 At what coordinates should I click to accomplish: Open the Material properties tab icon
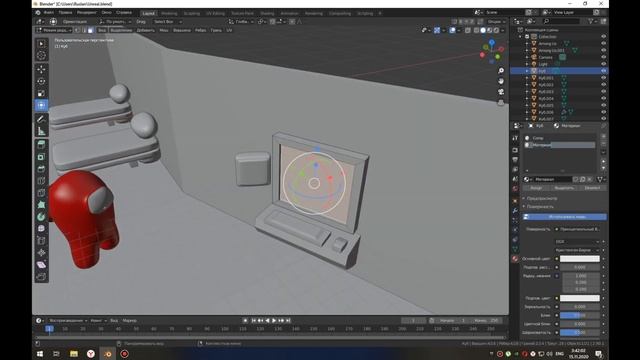(515, 259)
